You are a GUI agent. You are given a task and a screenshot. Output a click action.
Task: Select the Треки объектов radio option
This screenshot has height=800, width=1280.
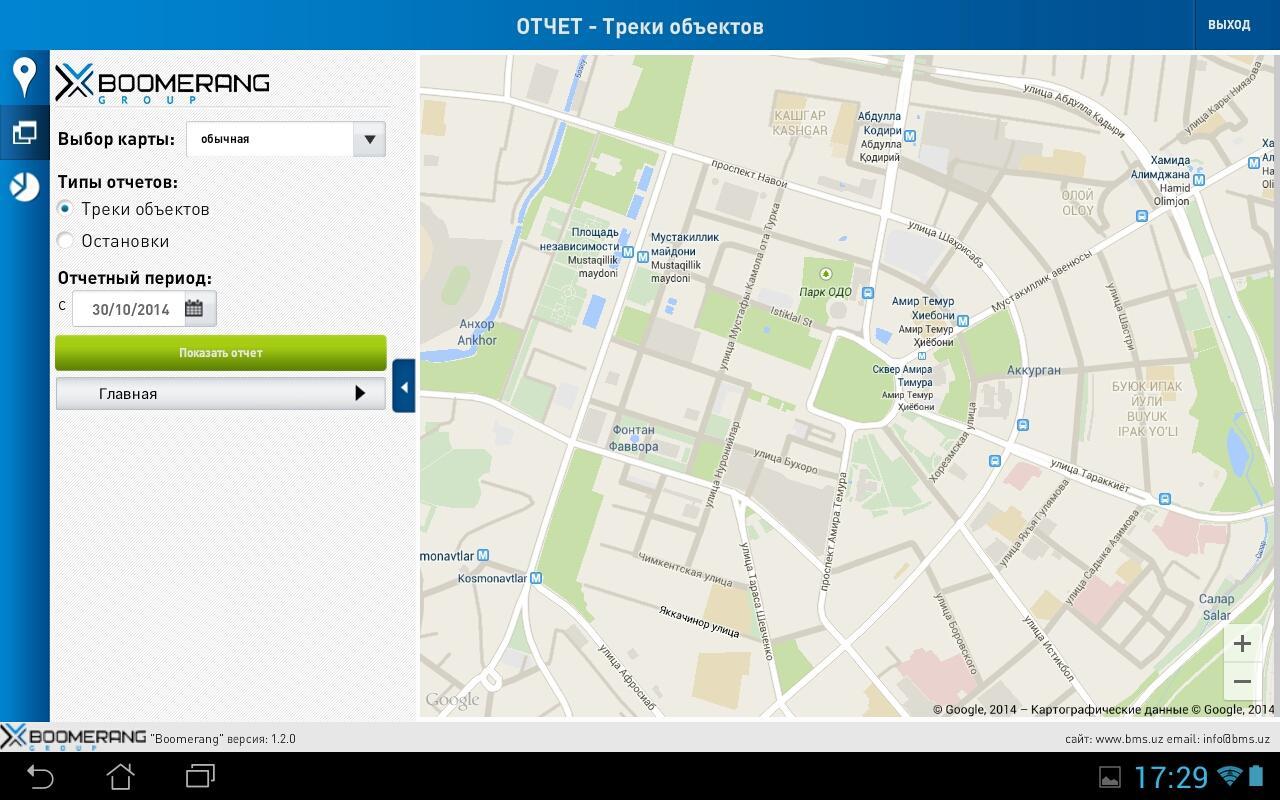pos(66,209)
